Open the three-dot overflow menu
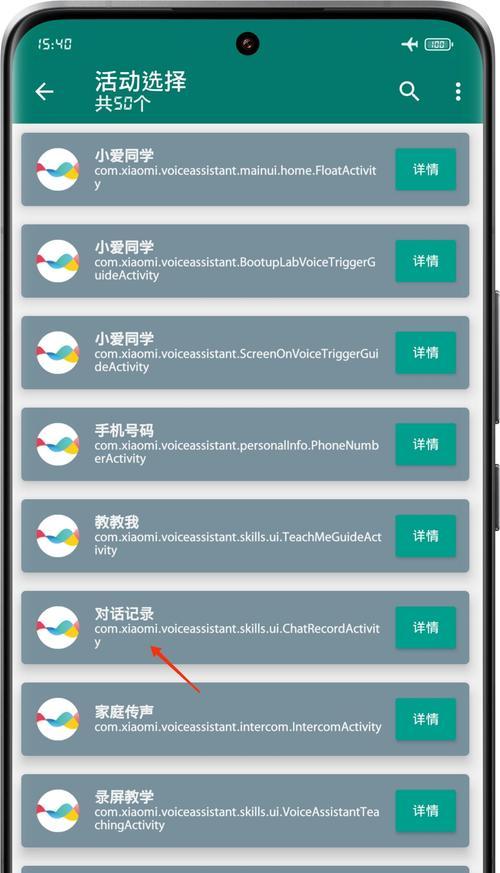Screen dimensions: 500x873 [458, 91]
